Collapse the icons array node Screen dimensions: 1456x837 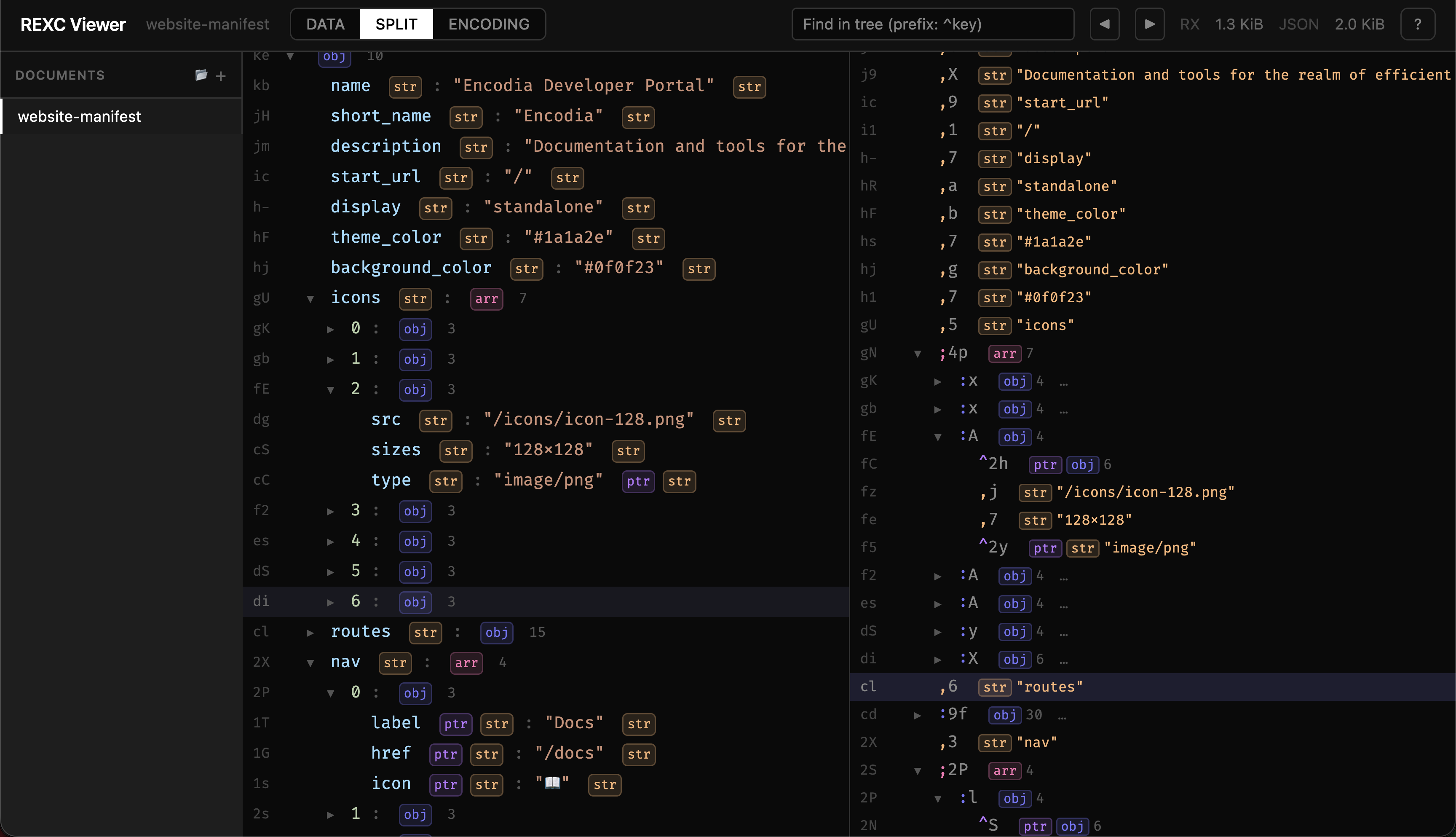(310, 298)
